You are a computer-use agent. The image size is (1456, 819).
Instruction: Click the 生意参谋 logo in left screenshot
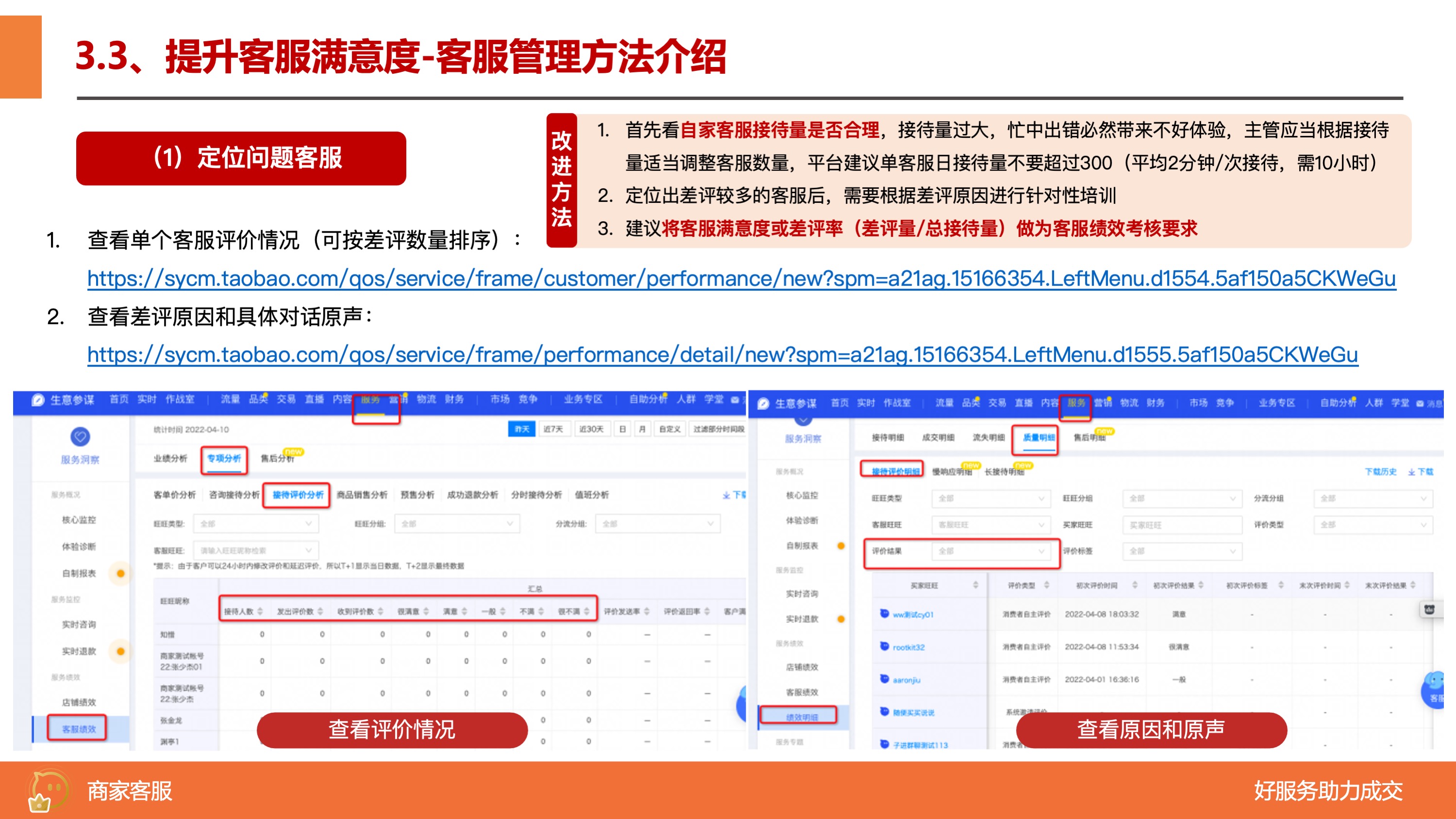tap(38, 400)
